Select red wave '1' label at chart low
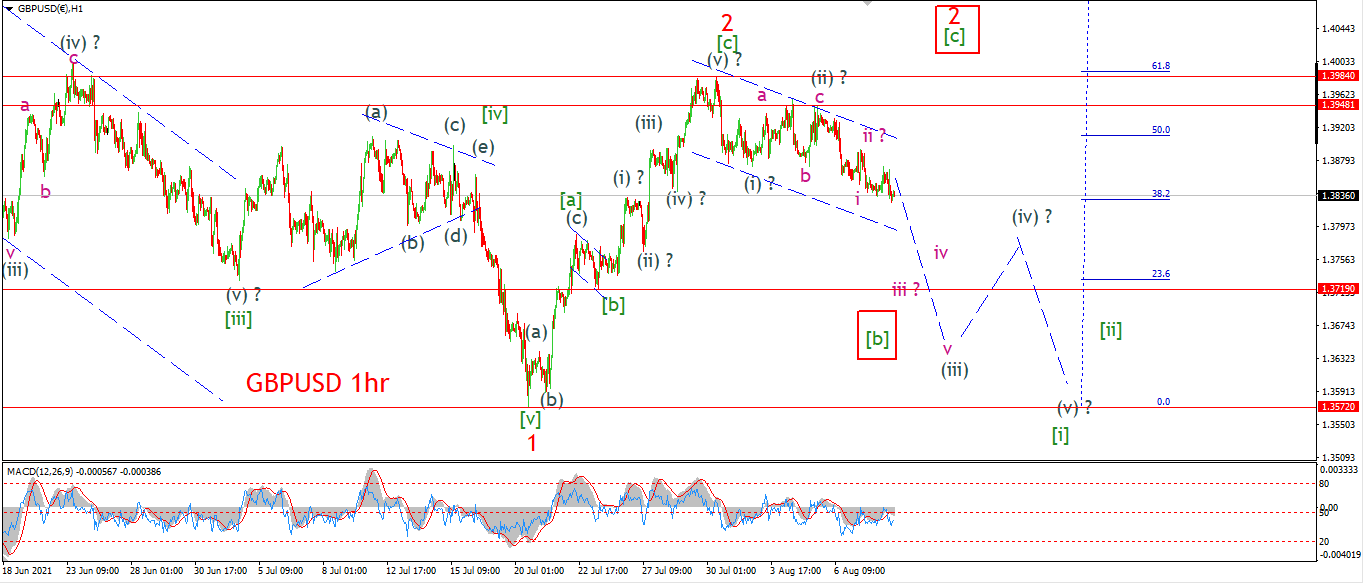Image resolution: width=1364 pixels, height=584 pixels. [x=532, y=443]
